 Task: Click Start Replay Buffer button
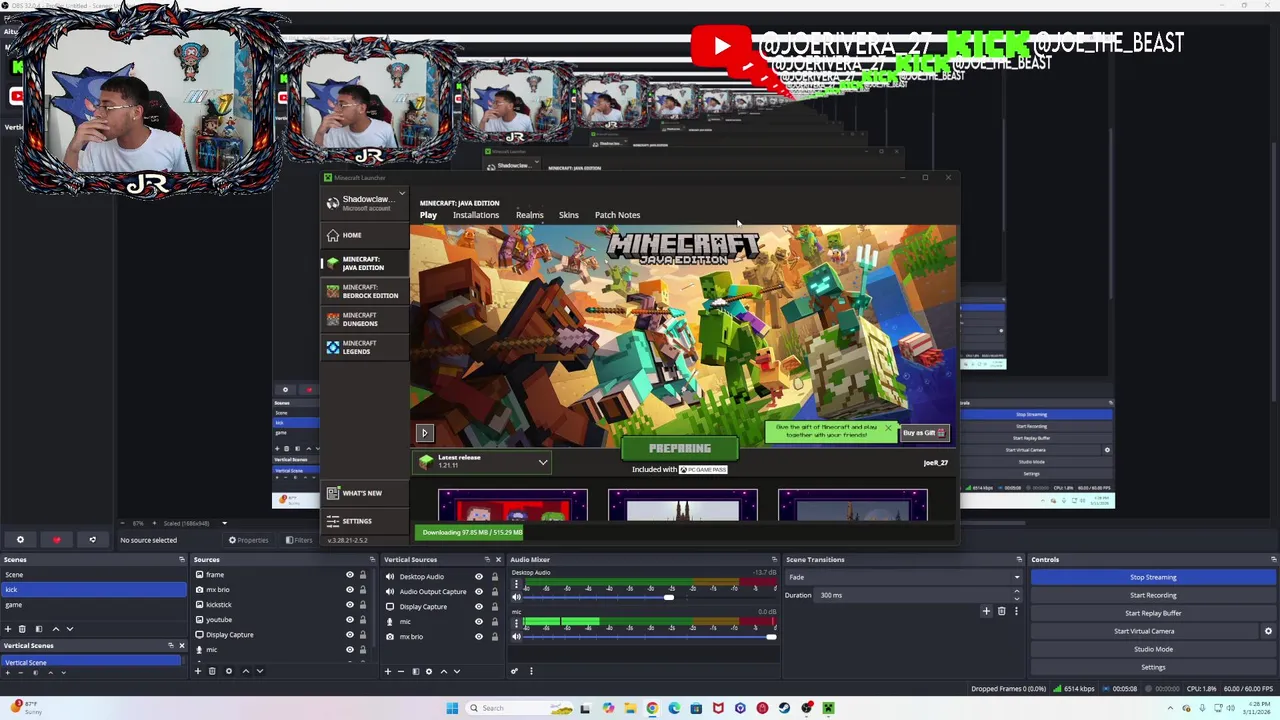pyautogui.click(x=1153, y=613)
